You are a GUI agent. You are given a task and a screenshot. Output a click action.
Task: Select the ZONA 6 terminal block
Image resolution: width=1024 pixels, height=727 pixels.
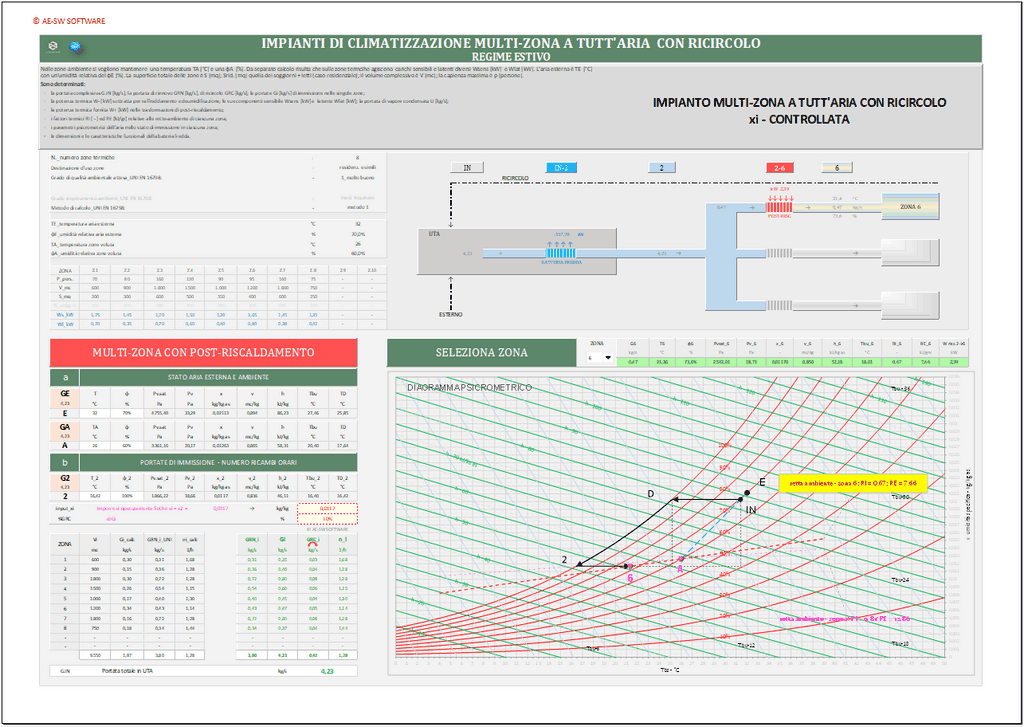pyautogui.click(x=909, y=206)
